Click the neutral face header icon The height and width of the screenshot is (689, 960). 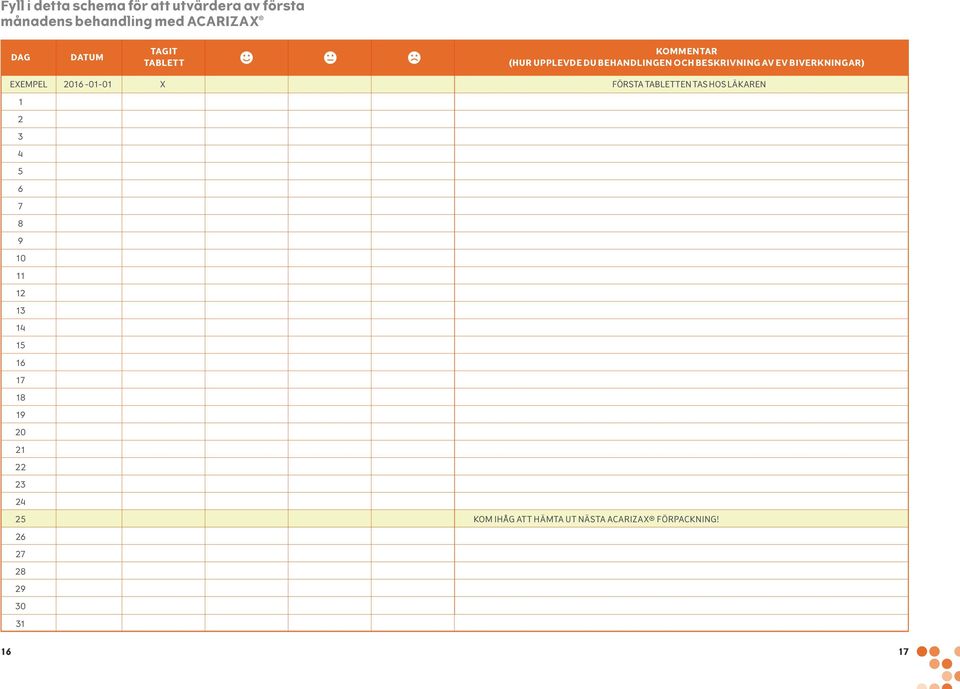click(x=330, y=58)
